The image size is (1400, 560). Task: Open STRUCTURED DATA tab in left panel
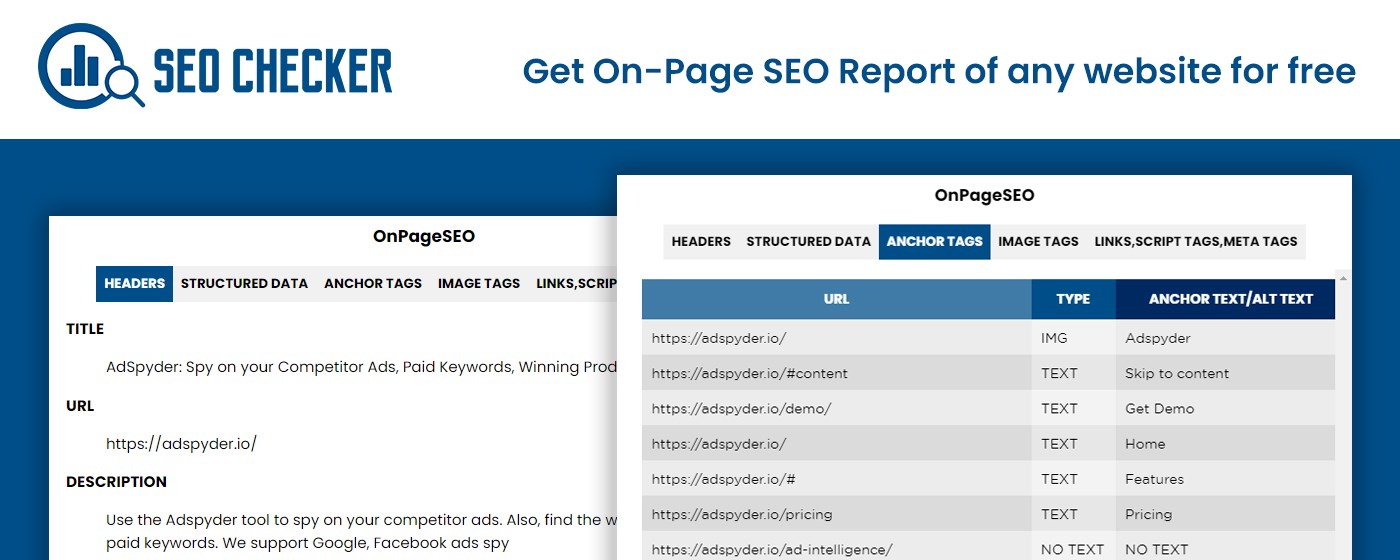tap(244, 283)
